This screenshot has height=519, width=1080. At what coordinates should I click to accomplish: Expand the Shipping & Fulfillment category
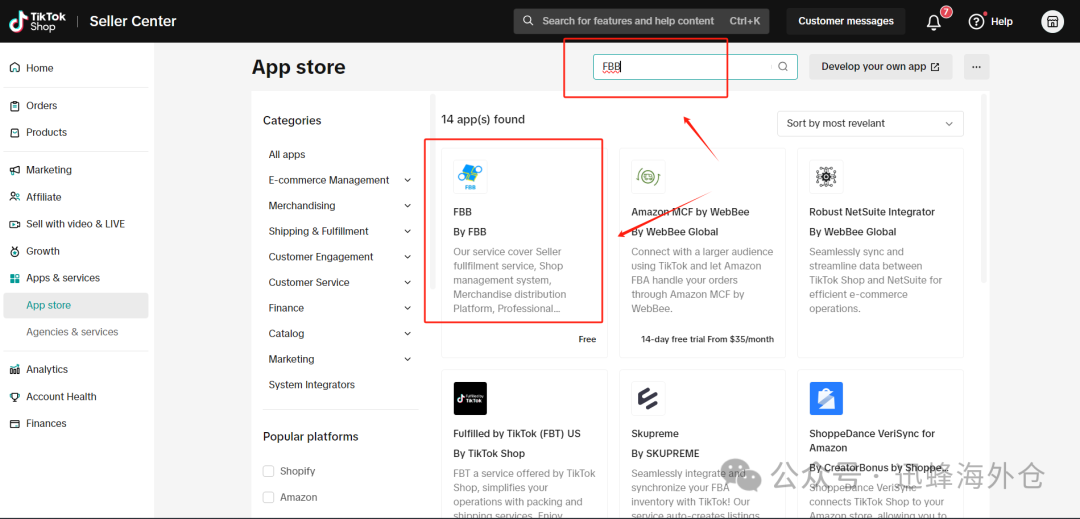tap(407, 231)
